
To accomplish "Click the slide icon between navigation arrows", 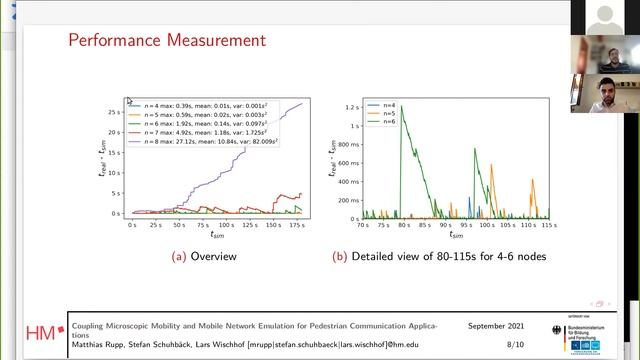I will point(600,304).
